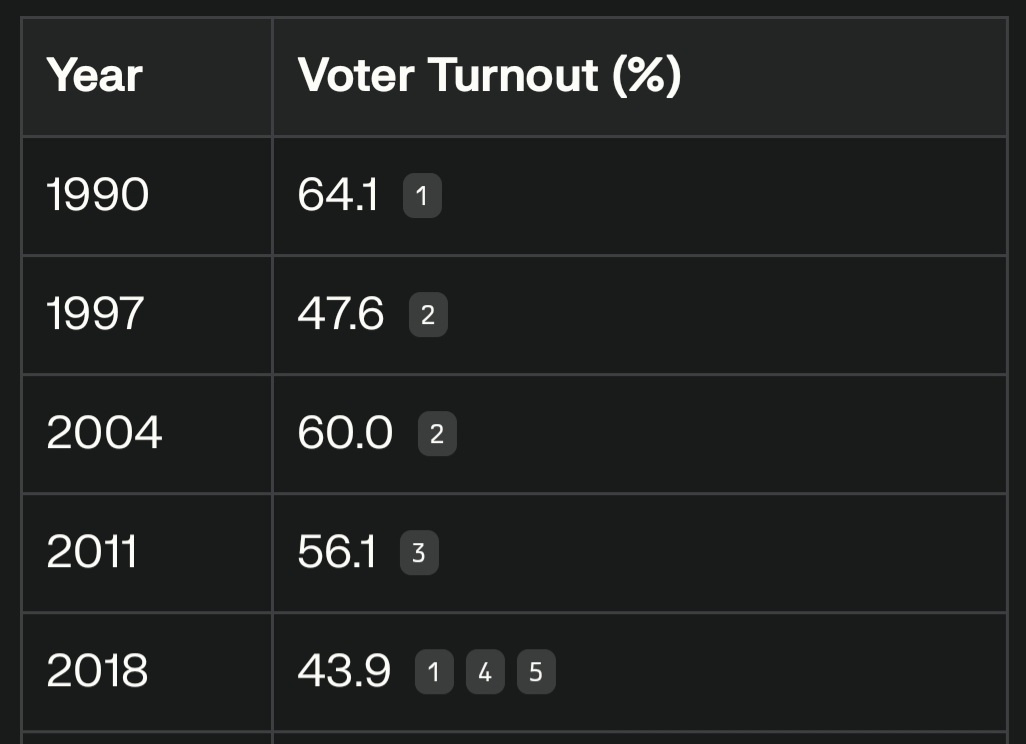
Task: Open citation 2 beside 60.0 turnout
Action: [437, 433]
